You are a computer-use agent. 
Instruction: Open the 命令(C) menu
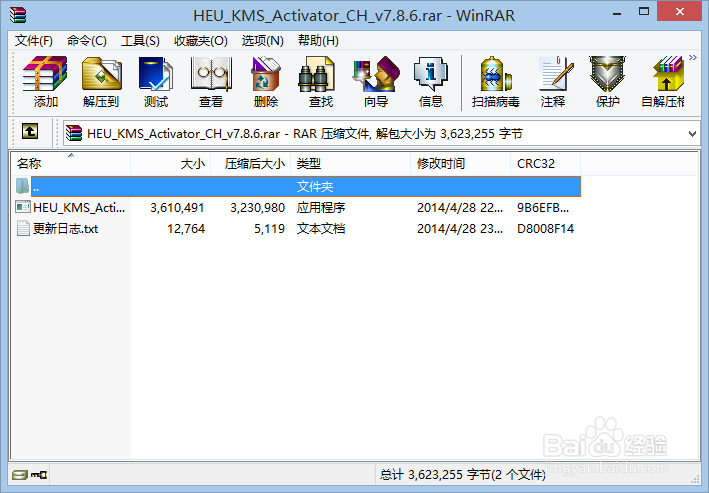point(87,41)
